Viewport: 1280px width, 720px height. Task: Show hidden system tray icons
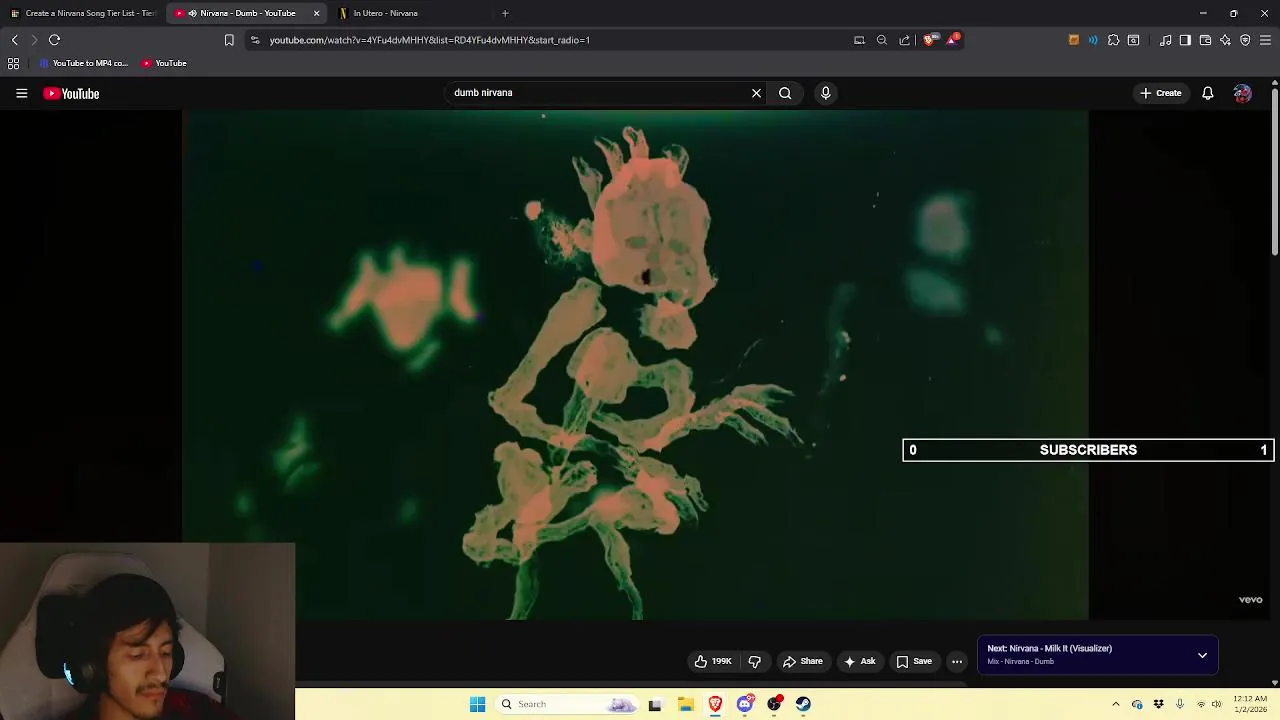(x=1116, y=704)
